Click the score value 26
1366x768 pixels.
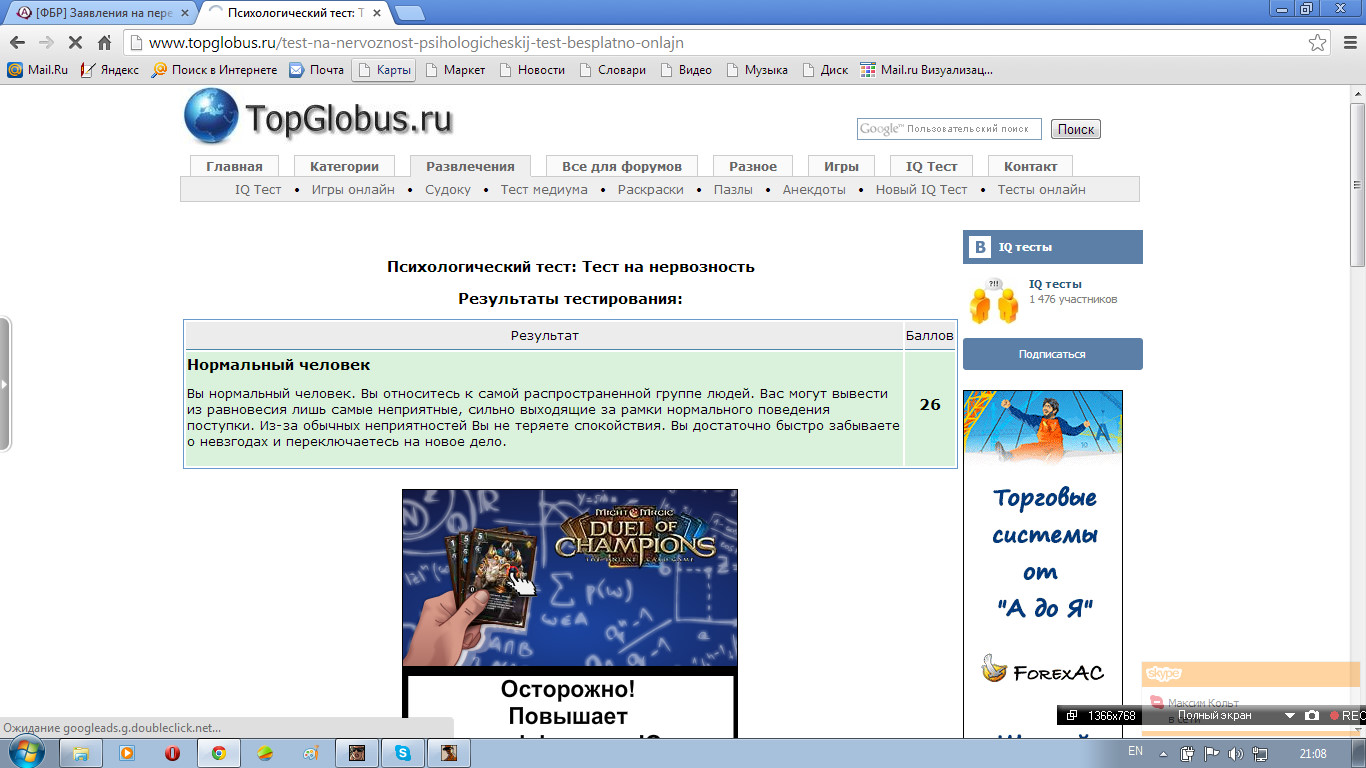[930, 405]
